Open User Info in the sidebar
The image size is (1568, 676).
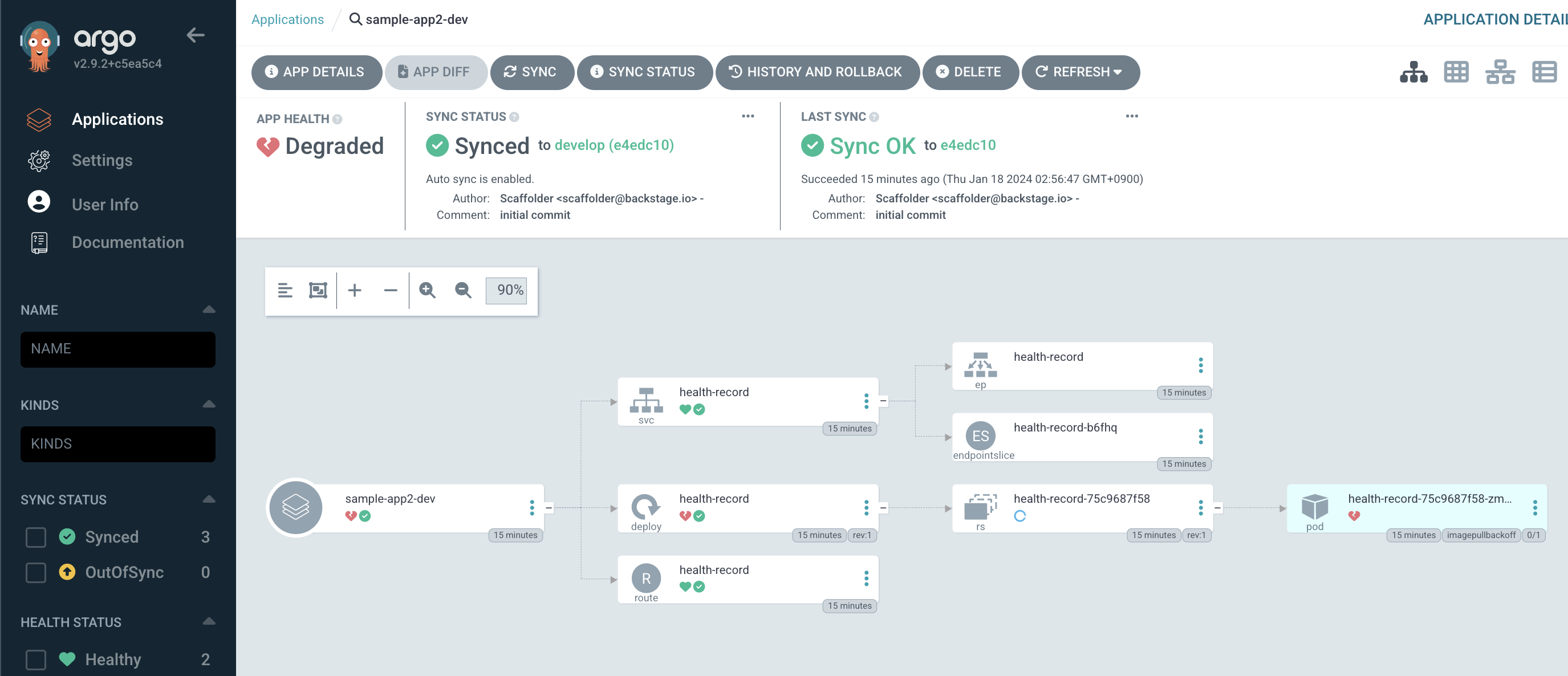coord(105,205)
